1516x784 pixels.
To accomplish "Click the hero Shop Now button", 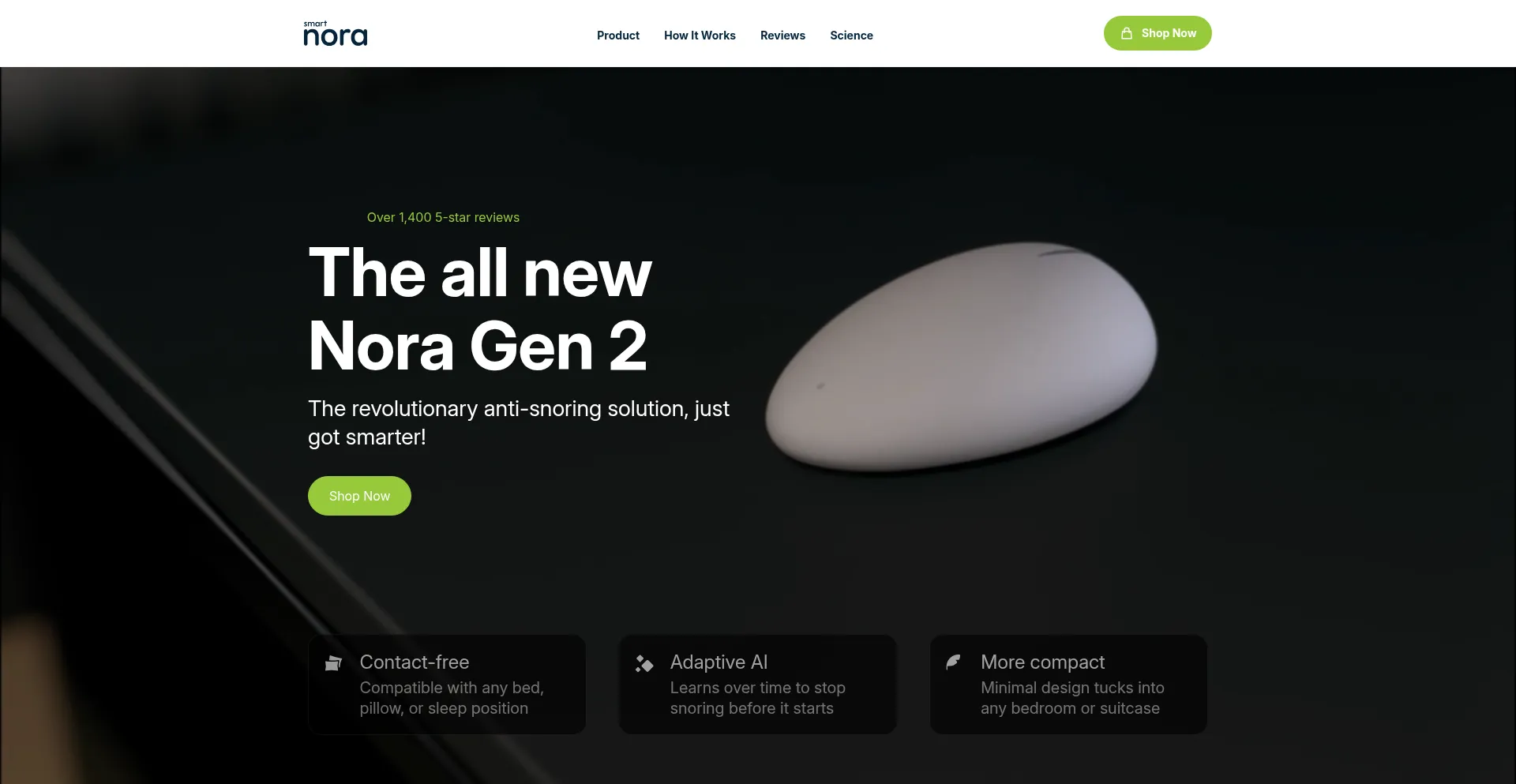I will (x=359, y=496).
